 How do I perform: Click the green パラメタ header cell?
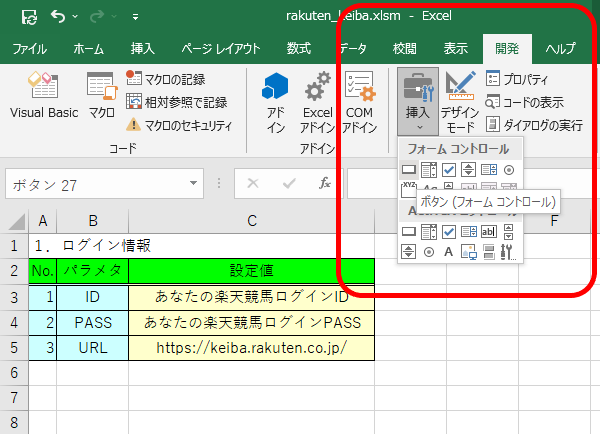[93, 271]
